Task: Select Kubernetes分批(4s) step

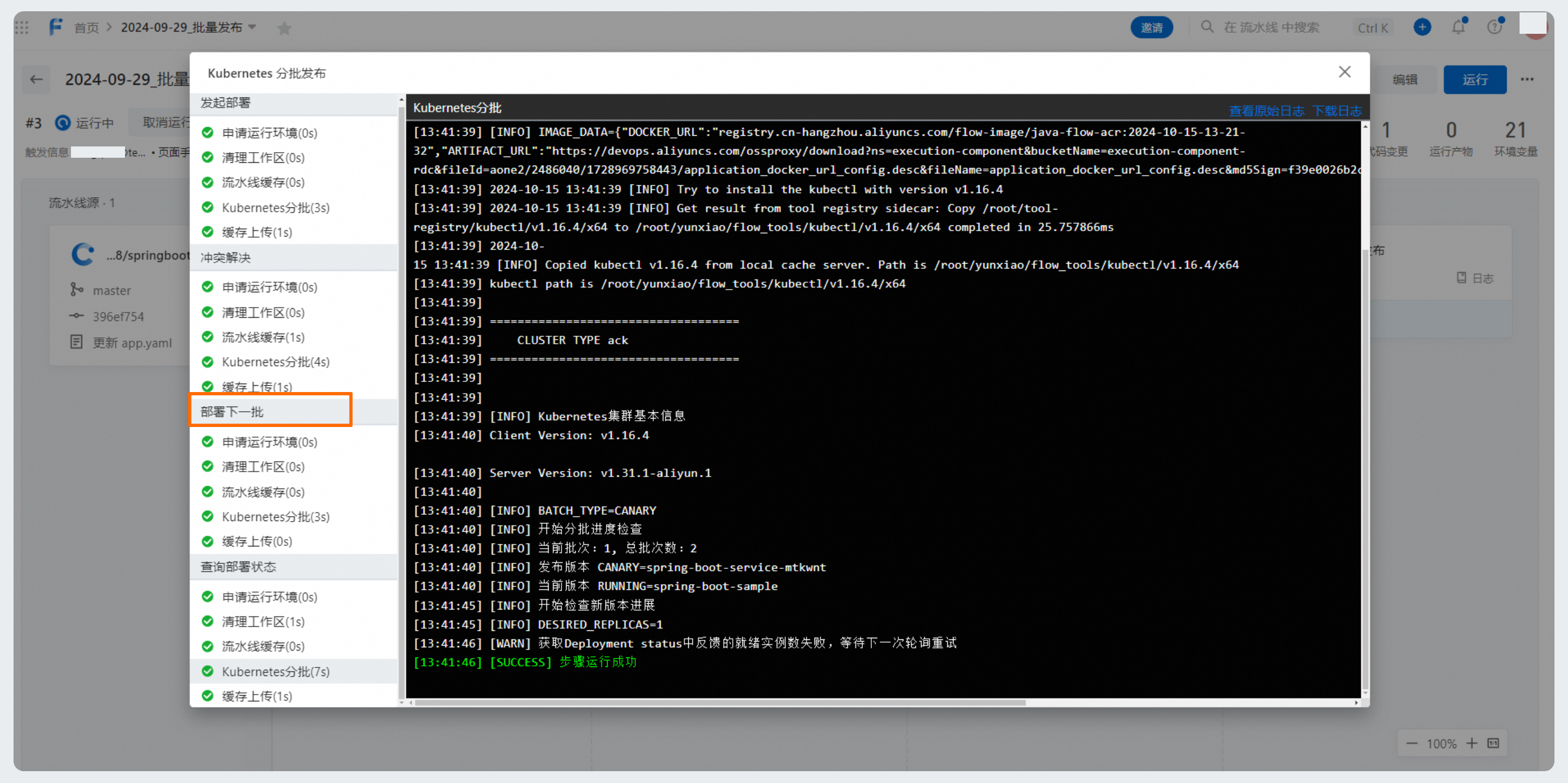Action: coord(294,362)
